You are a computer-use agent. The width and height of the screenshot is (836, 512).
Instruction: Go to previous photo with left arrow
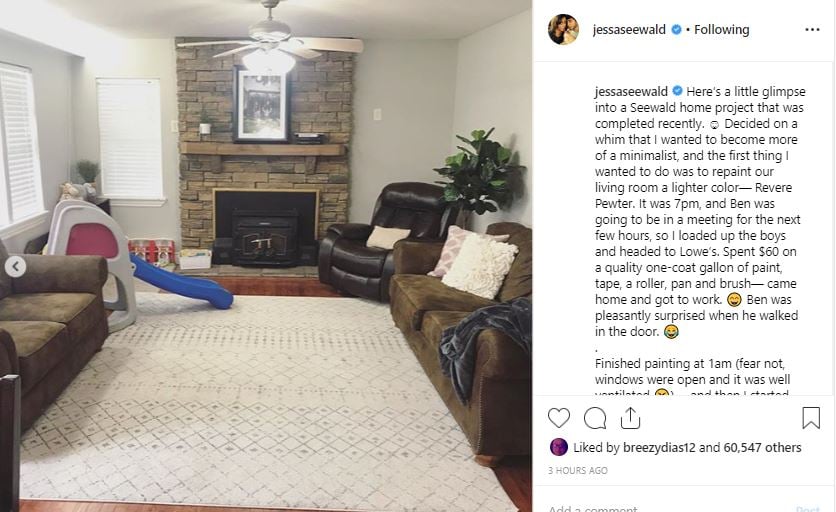pos(15,266)
